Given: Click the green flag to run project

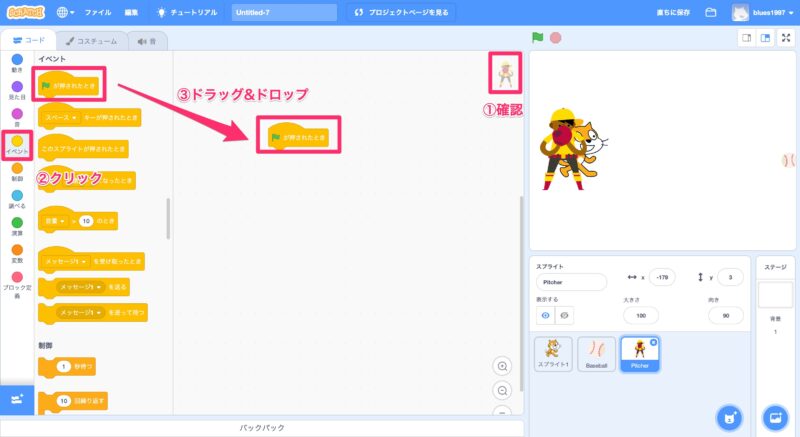Looking at the screenshot, I should pos(538,38).
